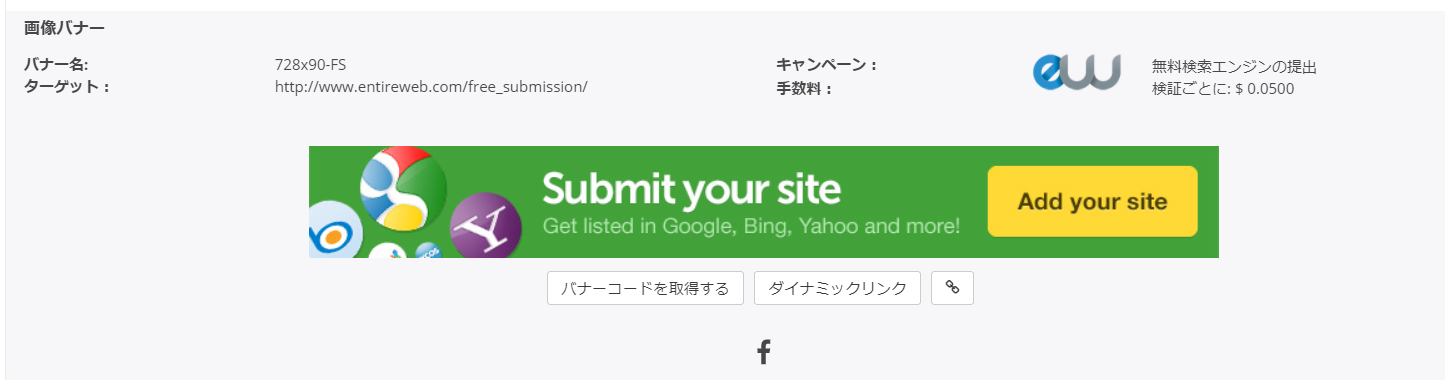Select the 728x90-FS banner name text
Viewport: 1445px width, 380px height.
click(310, 65)
